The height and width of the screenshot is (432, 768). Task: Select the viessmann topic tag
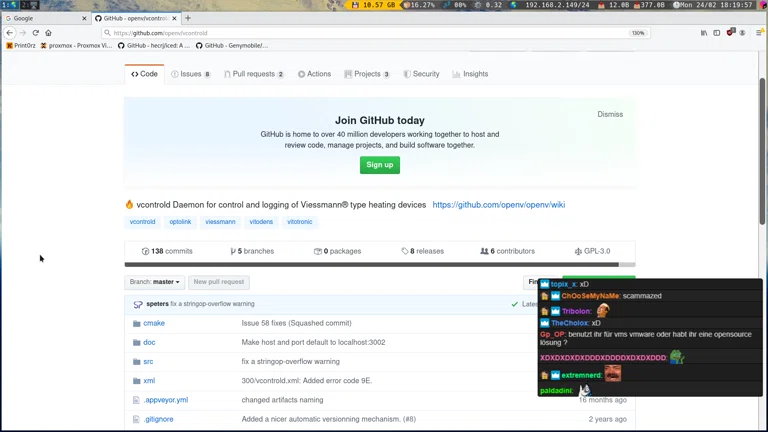coord(220,222)
